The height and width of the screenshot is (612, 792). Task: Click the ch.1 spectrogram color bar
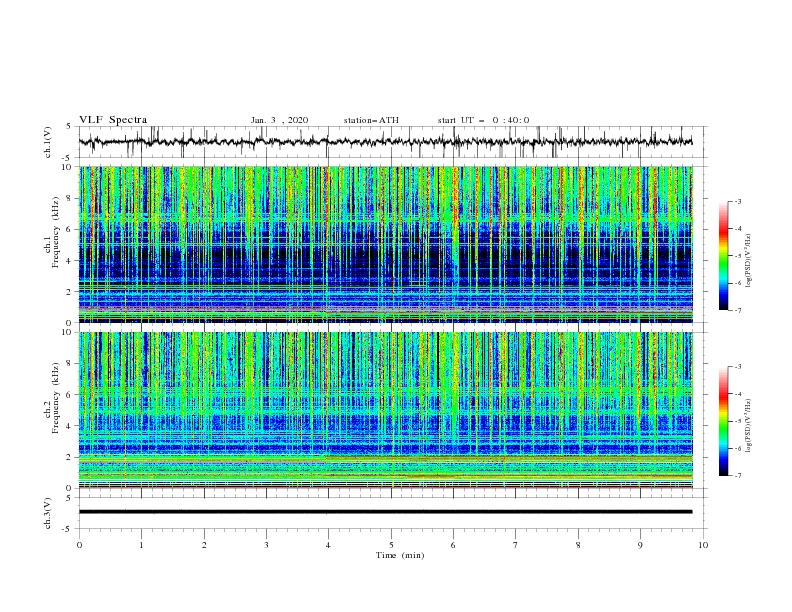[x=723, y=256]
